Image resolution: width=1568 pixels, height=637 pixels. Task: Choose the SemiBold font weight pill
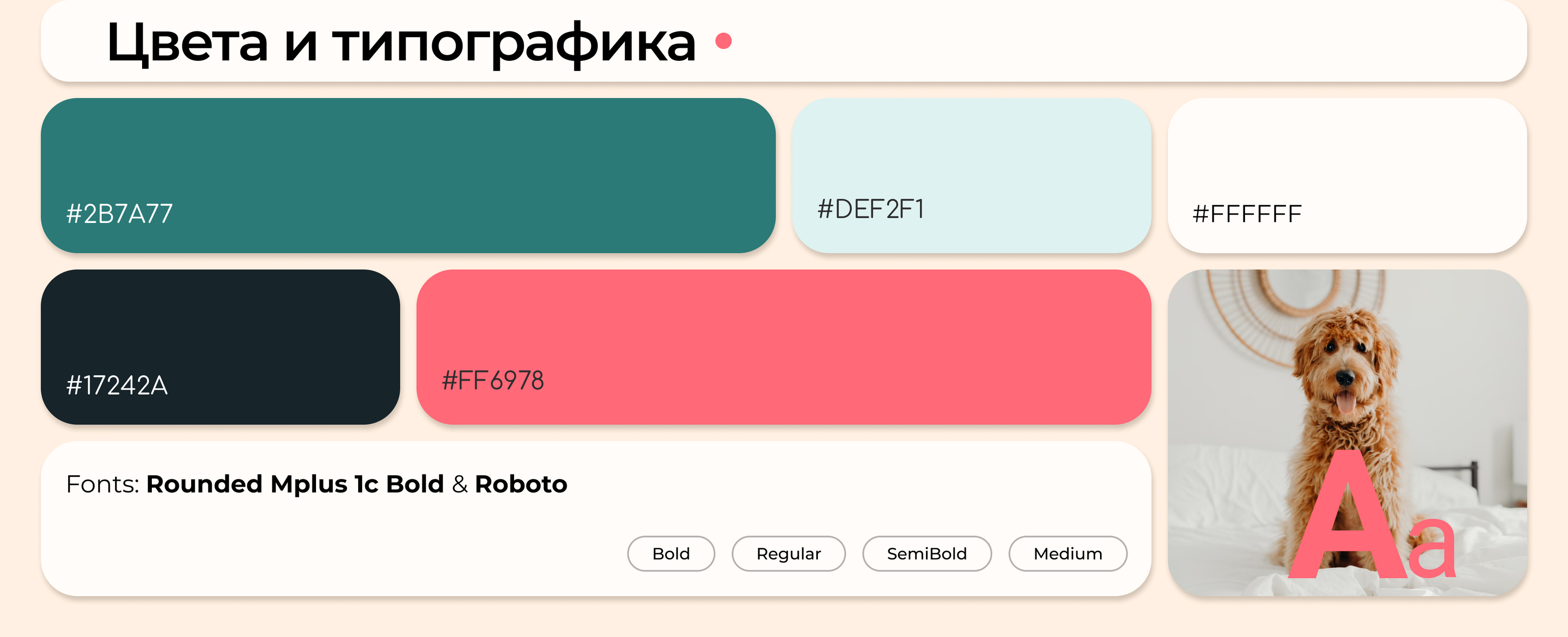point(927,554)
